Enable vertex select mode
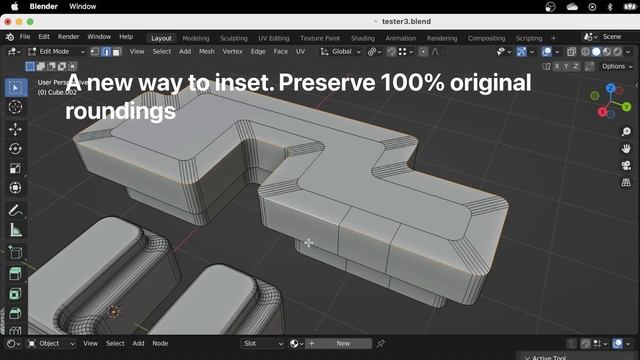The height and width of the screenshot is (360, 640). [95, 52]
